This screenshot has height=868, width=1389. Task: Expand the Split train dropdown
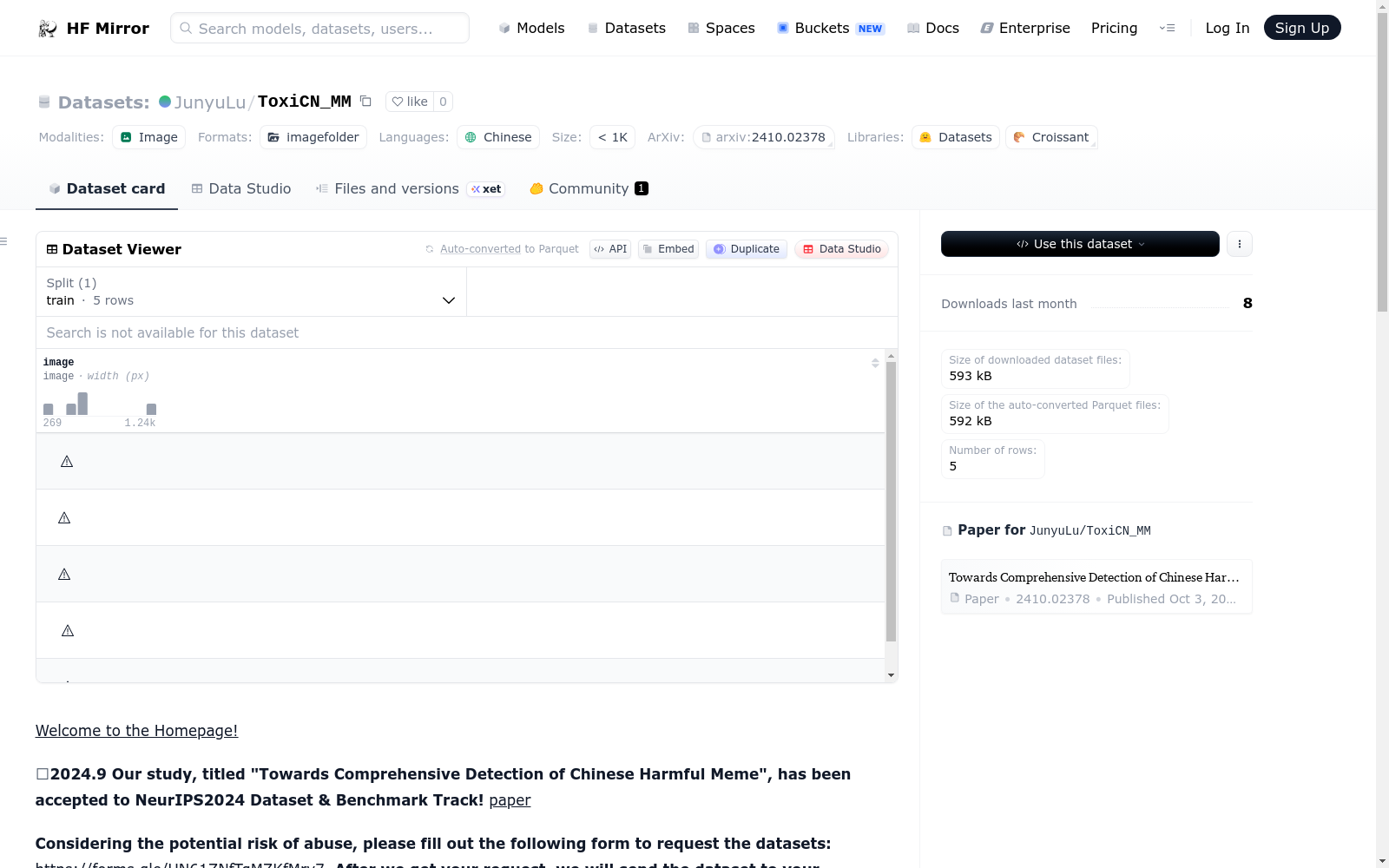click(x=251, y=292)
